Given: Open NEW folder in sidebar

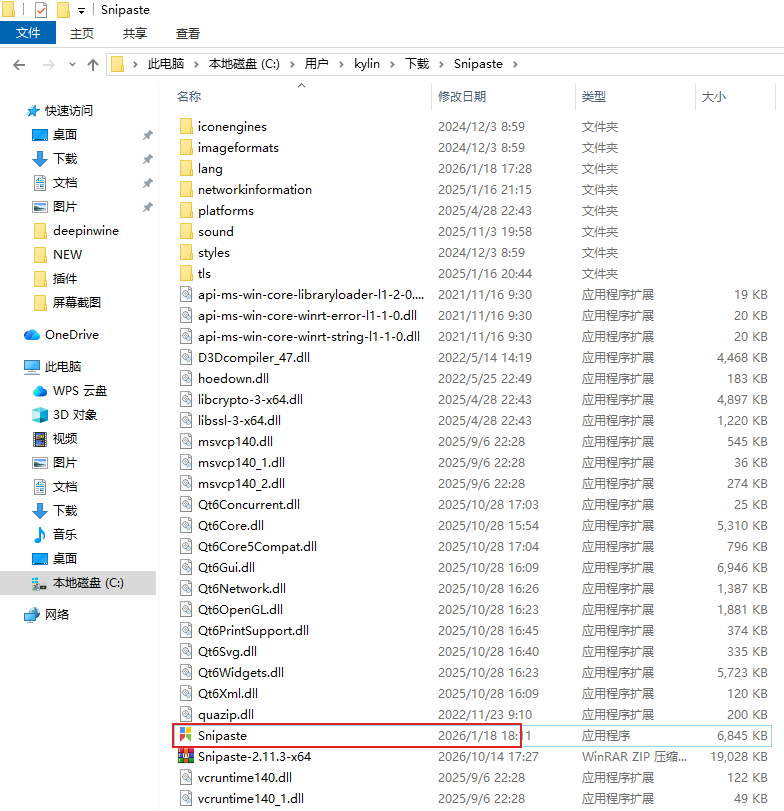Looking at the screenshot, I should [x=67, y=254].
